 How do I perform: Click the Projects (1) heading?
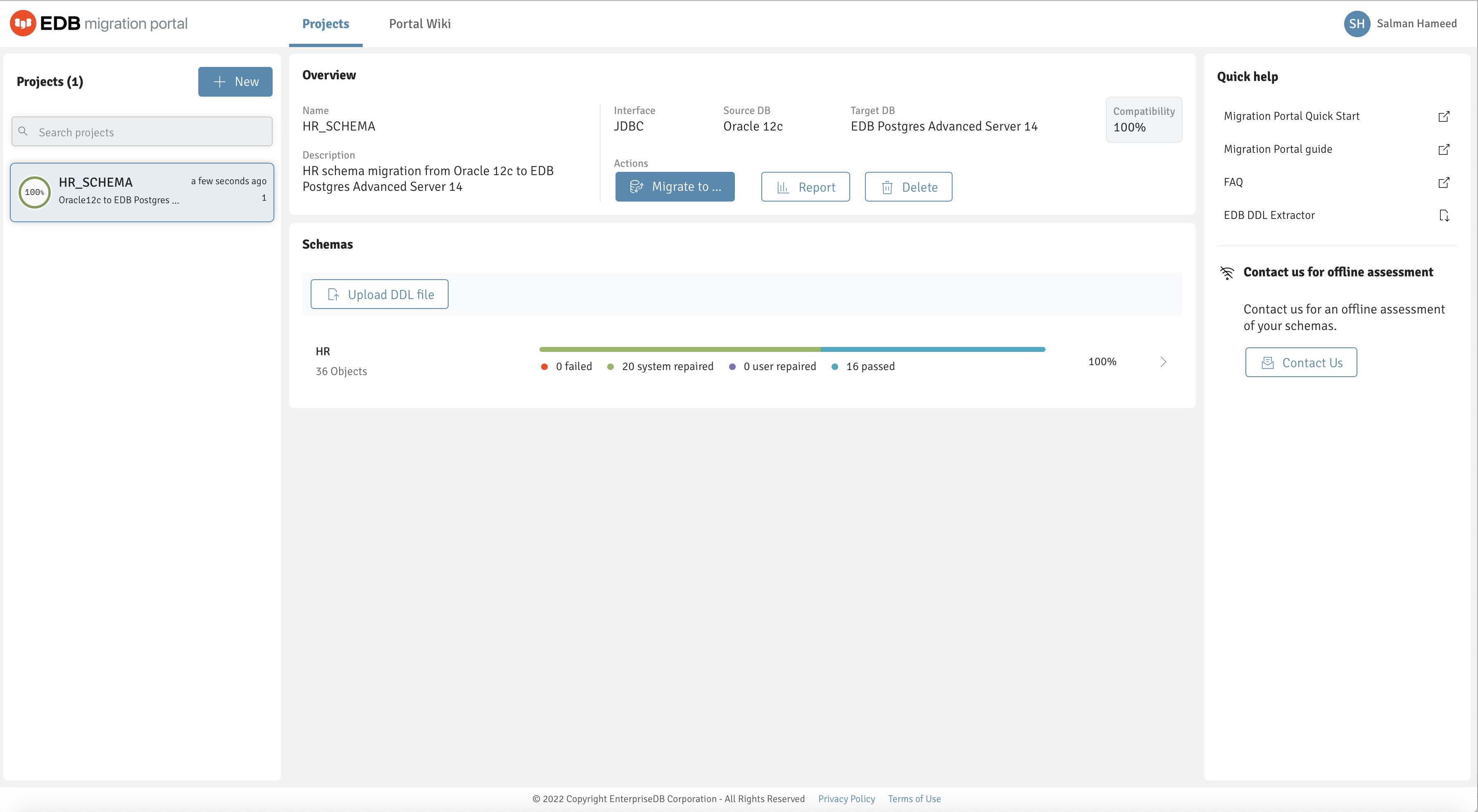coord(50,81)
